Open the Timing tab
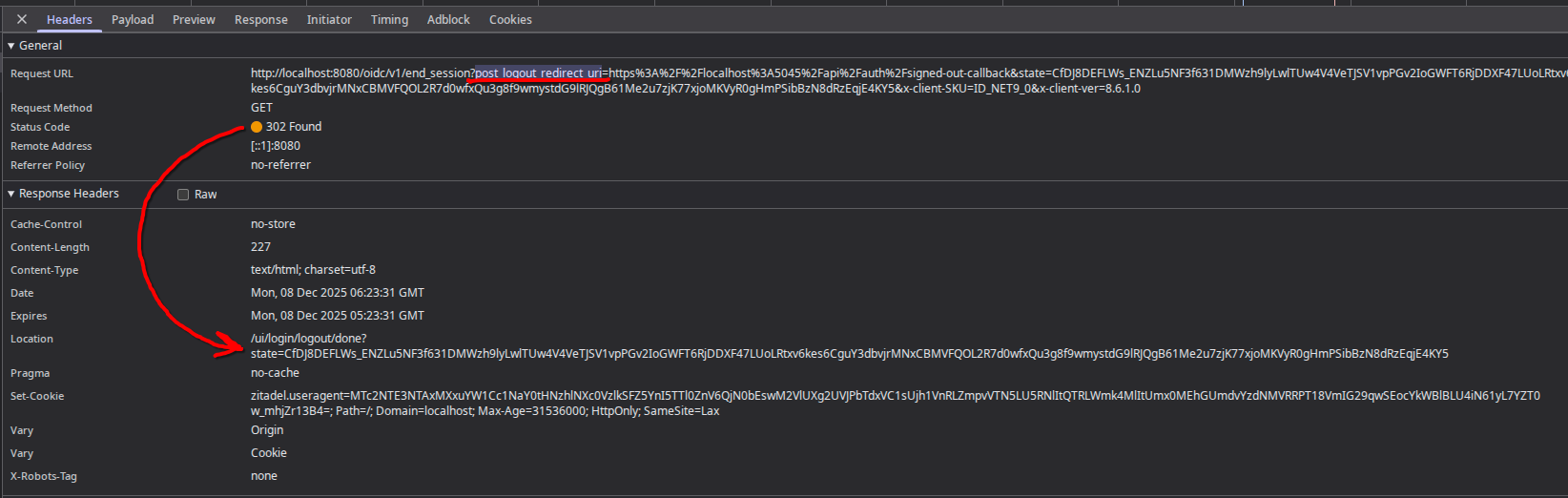The image size is (1568, 498). coord(389,19)
